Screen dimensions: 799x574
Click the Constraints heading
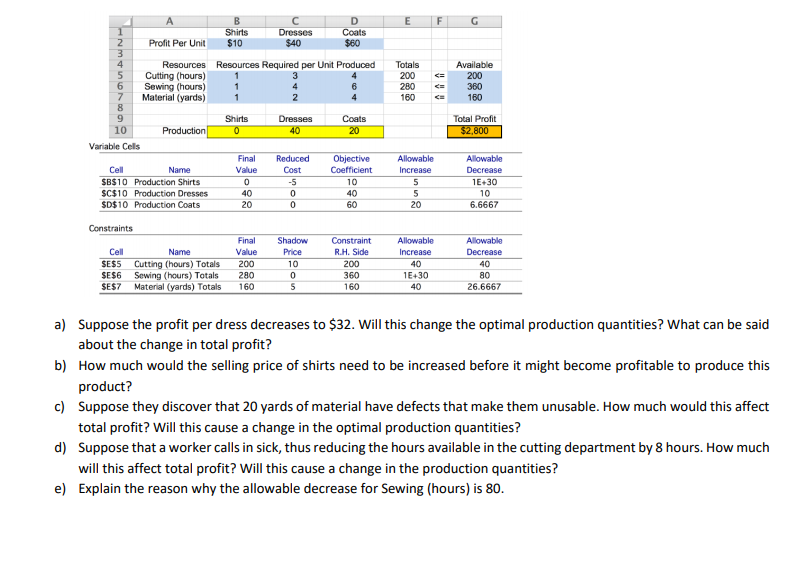coord(111,228)
